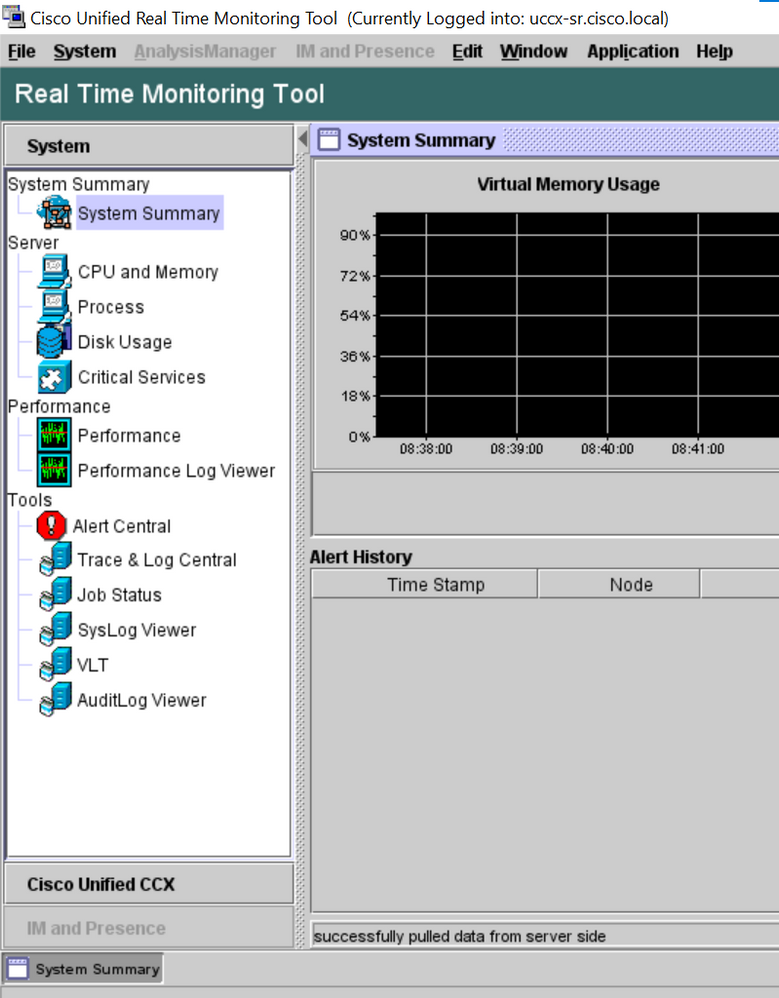This screenshot has height=998, width=779.
Task: Click the red Alert Central icon
Action: pos(52,526)
